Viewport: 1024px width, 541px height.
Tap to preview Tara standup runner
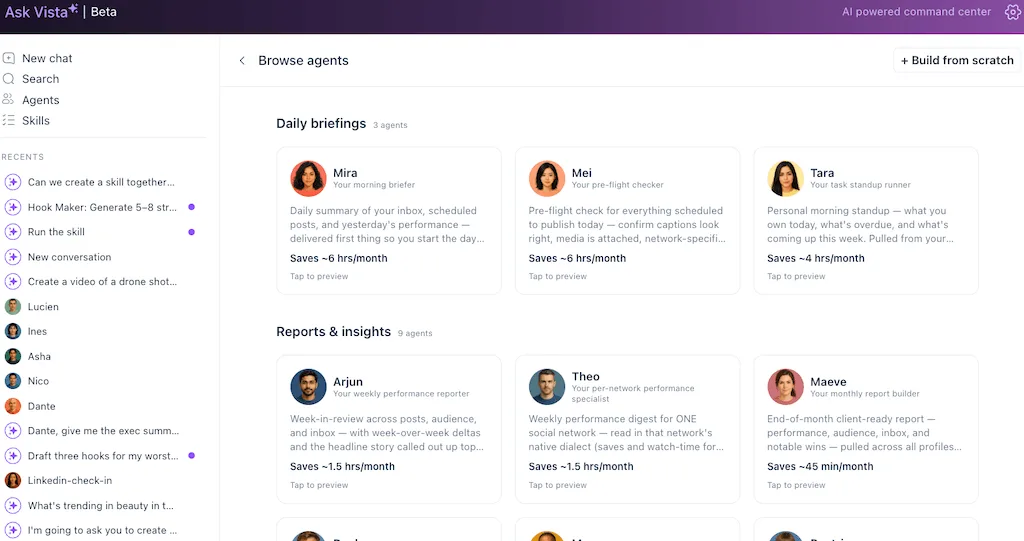(x=796, y=276)
